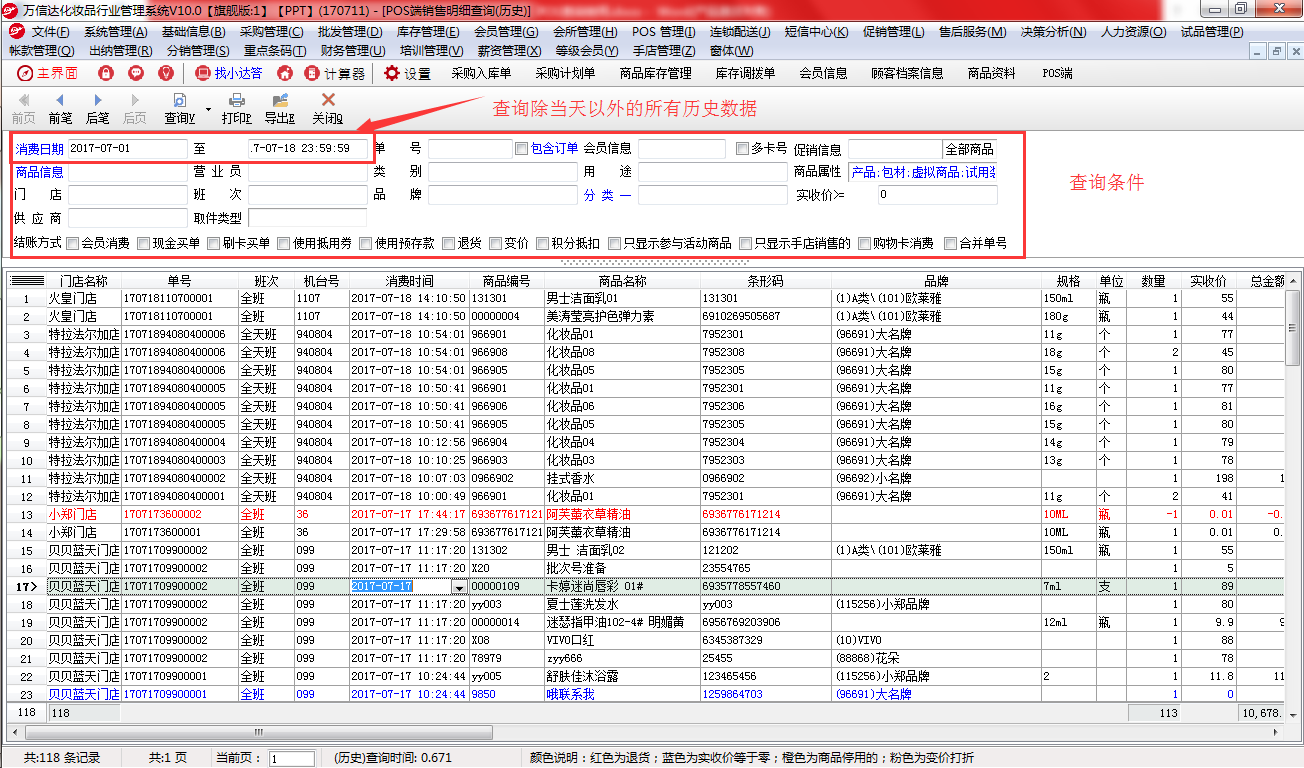Open the POS 管理(I) menu

pos(663,32)
